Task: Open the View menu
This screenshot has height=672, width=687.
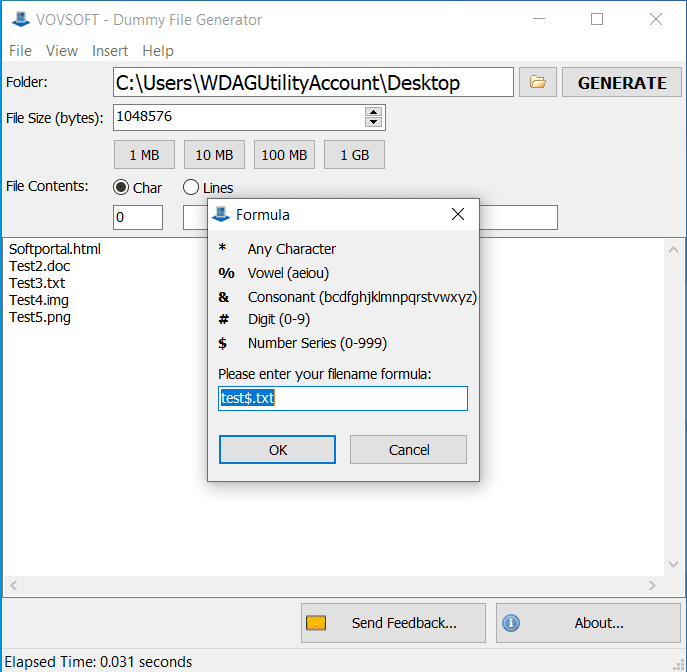Action: [x=62, y=51]
